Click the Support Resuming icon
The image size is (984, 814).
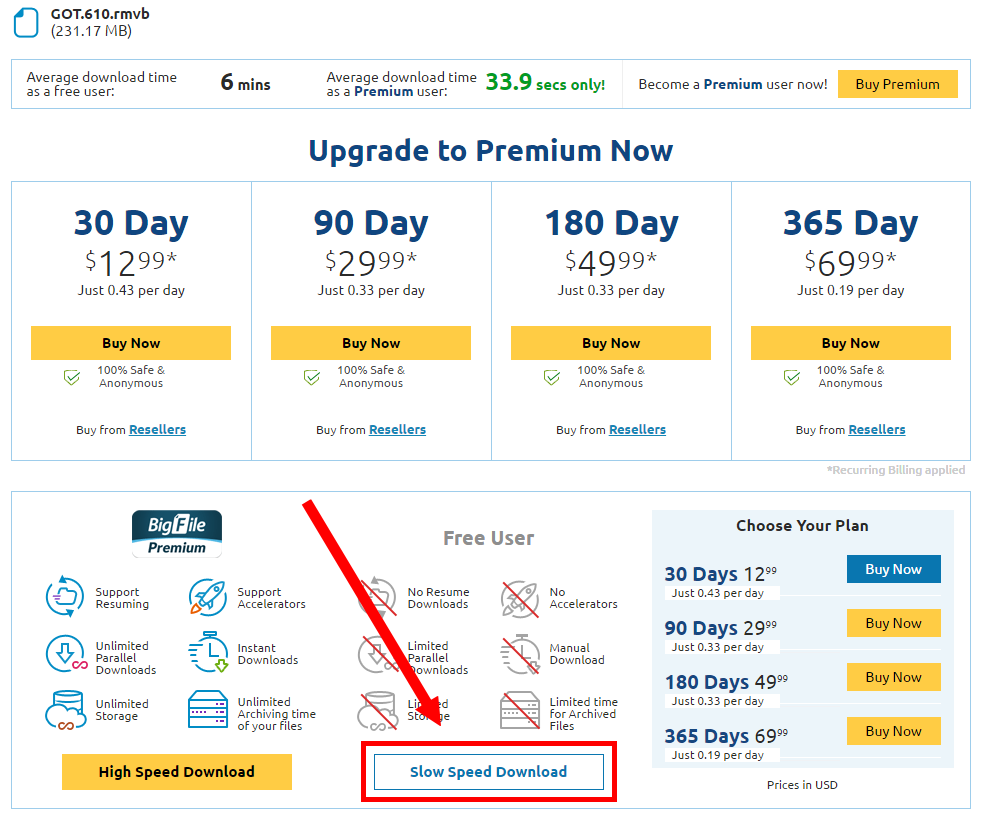click(x=65, y=596)
